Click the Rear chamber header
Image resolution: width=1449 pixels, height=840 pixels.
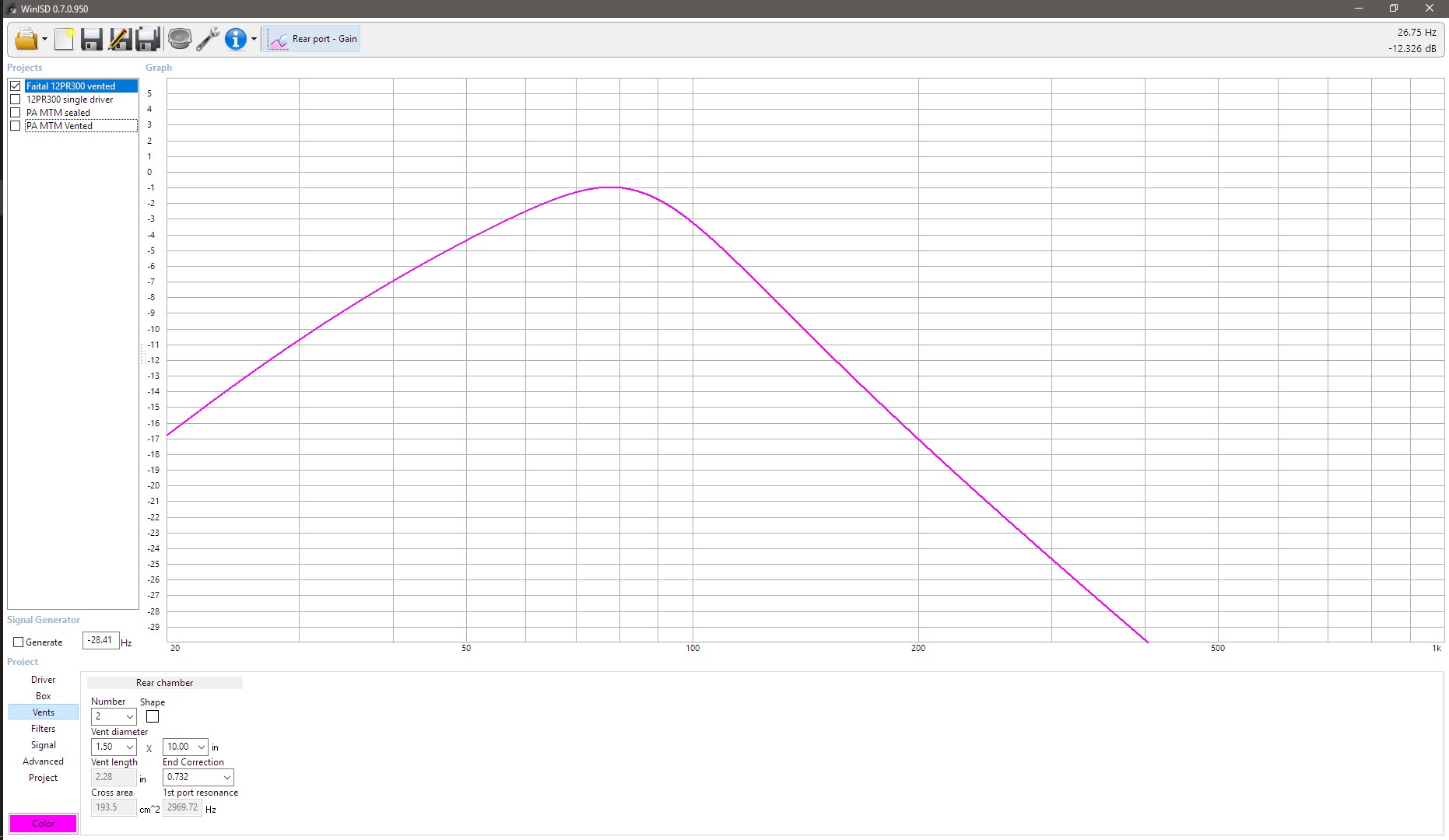(x=165, y=683)
